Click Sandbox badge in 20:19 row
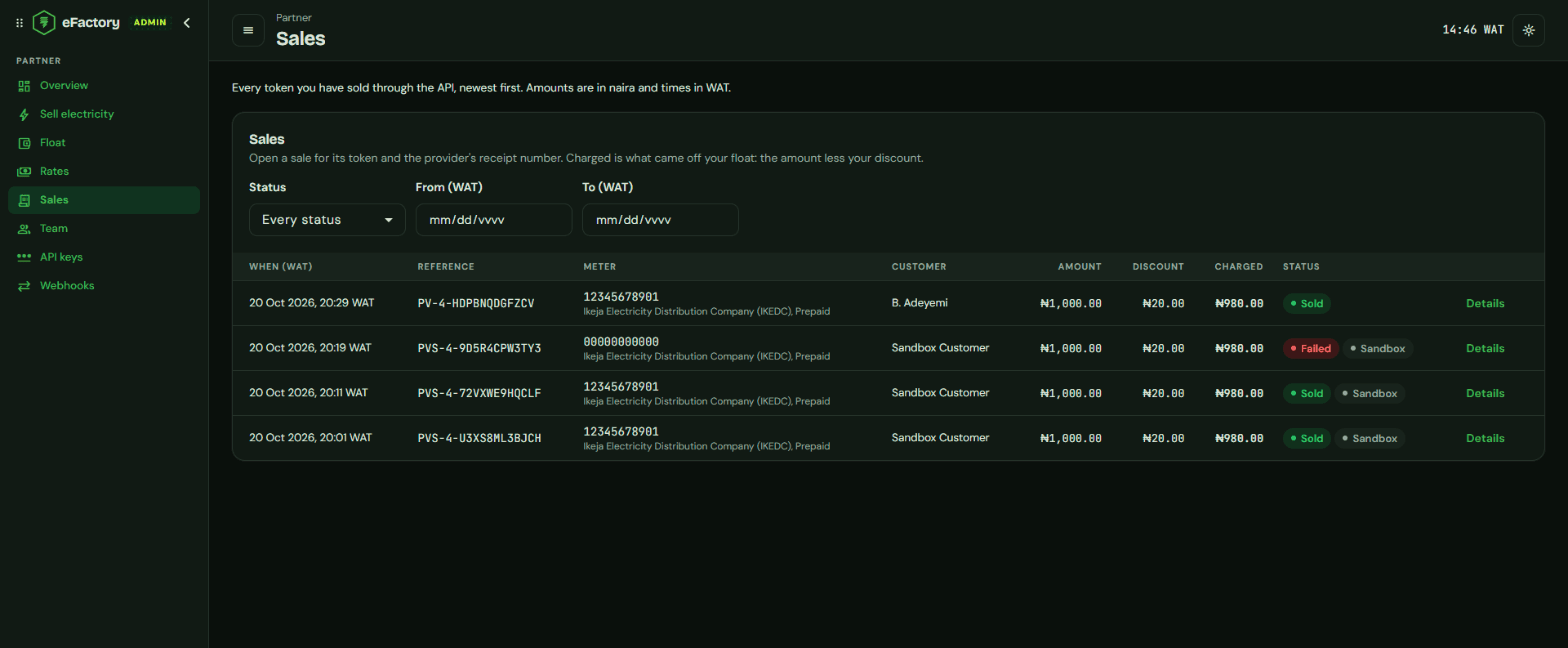Screen dimensions: 1568x648 pos(1378,349)
